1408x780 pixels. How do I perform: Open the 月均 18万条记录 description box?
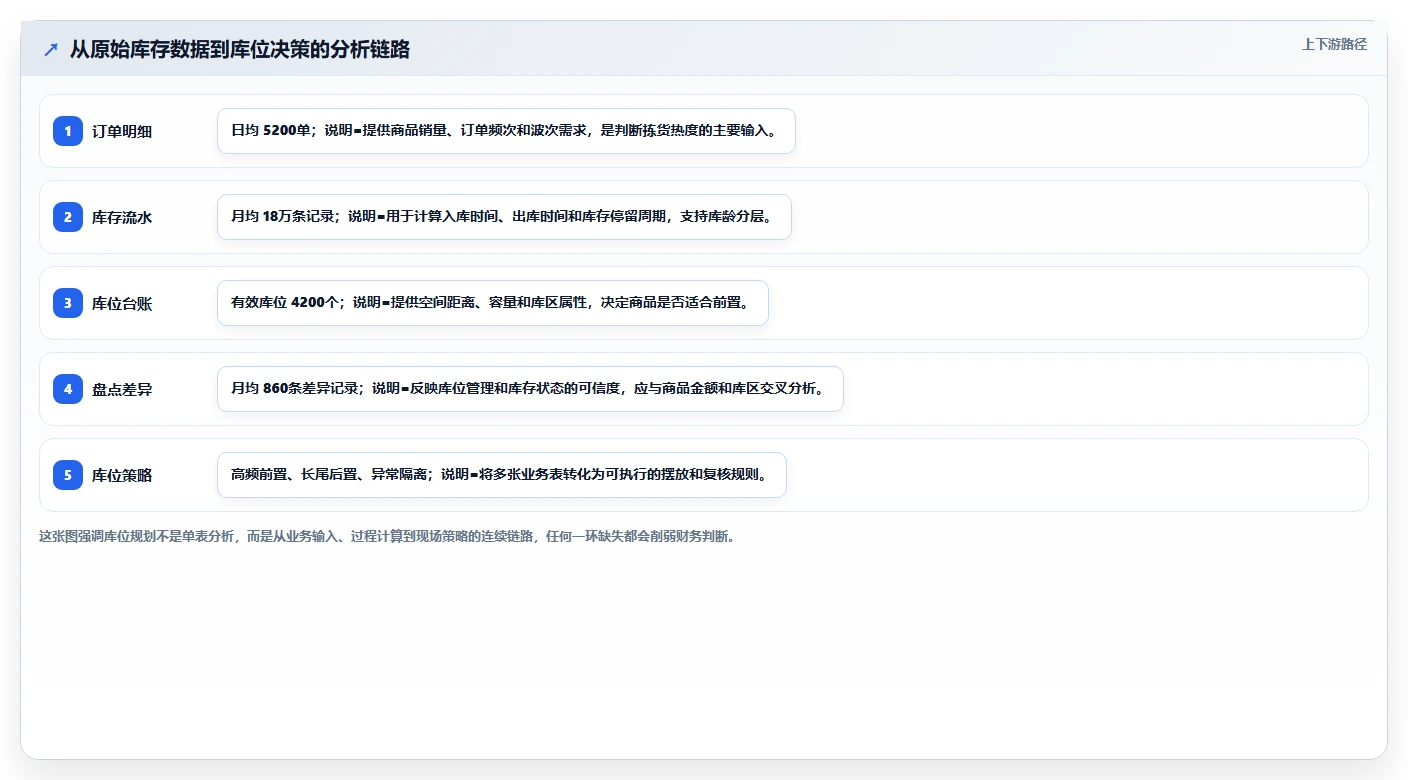504,217
